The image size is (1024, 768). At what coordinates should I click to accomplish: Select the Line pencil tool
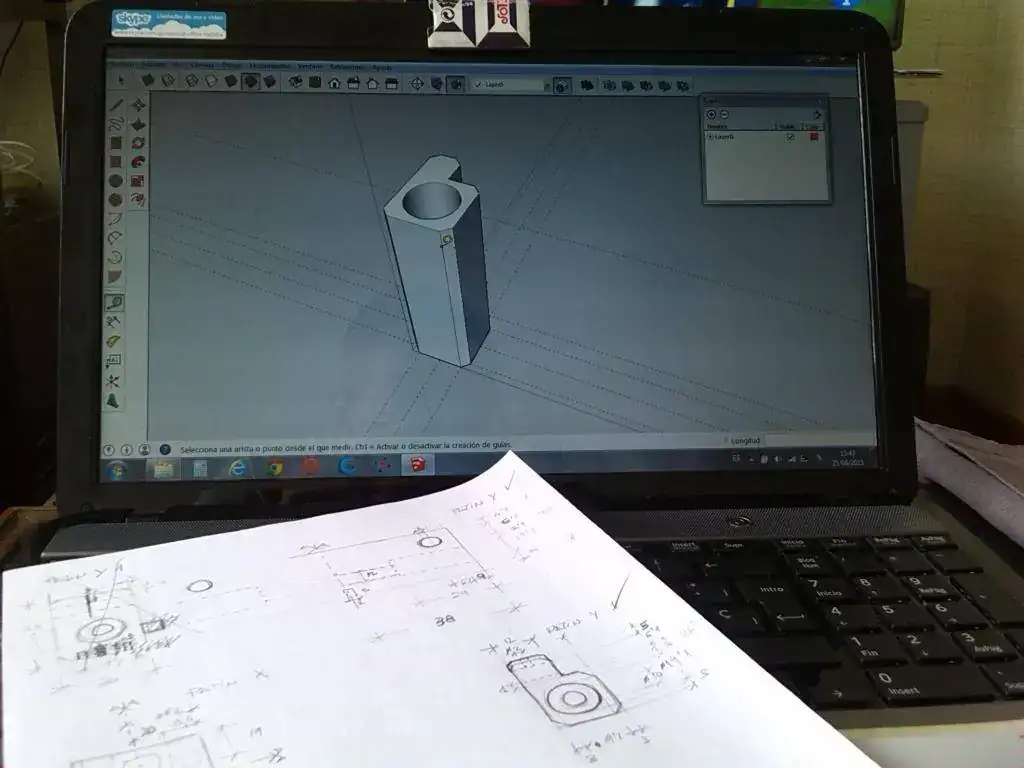click(x=116, y=105)
